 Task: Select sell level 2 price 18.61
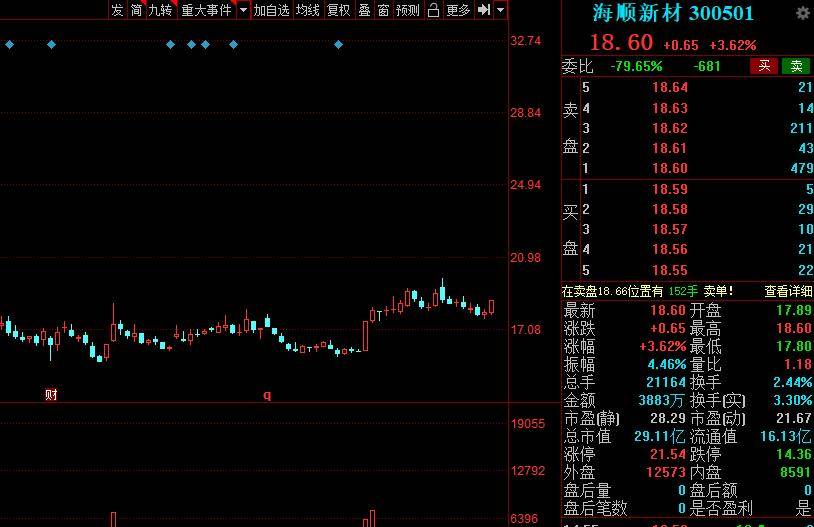tap(670, 148)
